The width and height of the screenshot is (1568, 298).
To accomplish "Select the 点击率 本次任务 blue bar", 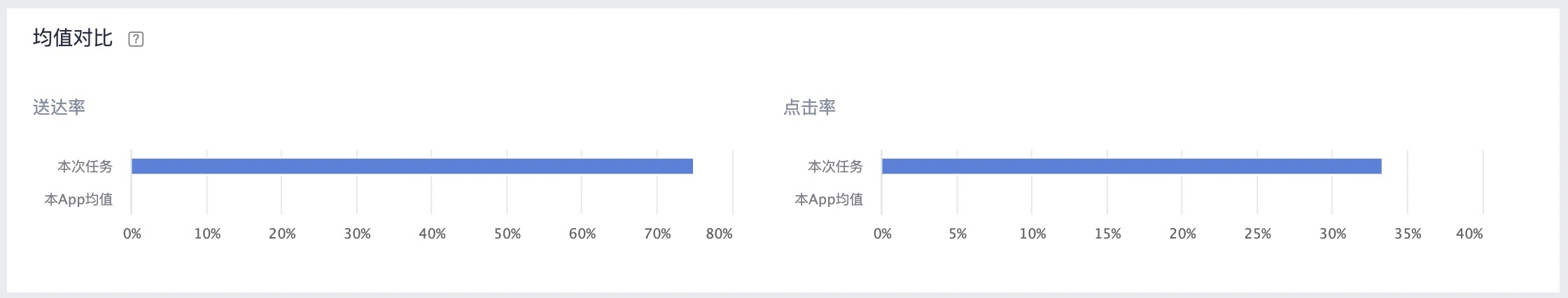I will (1132, 166).
